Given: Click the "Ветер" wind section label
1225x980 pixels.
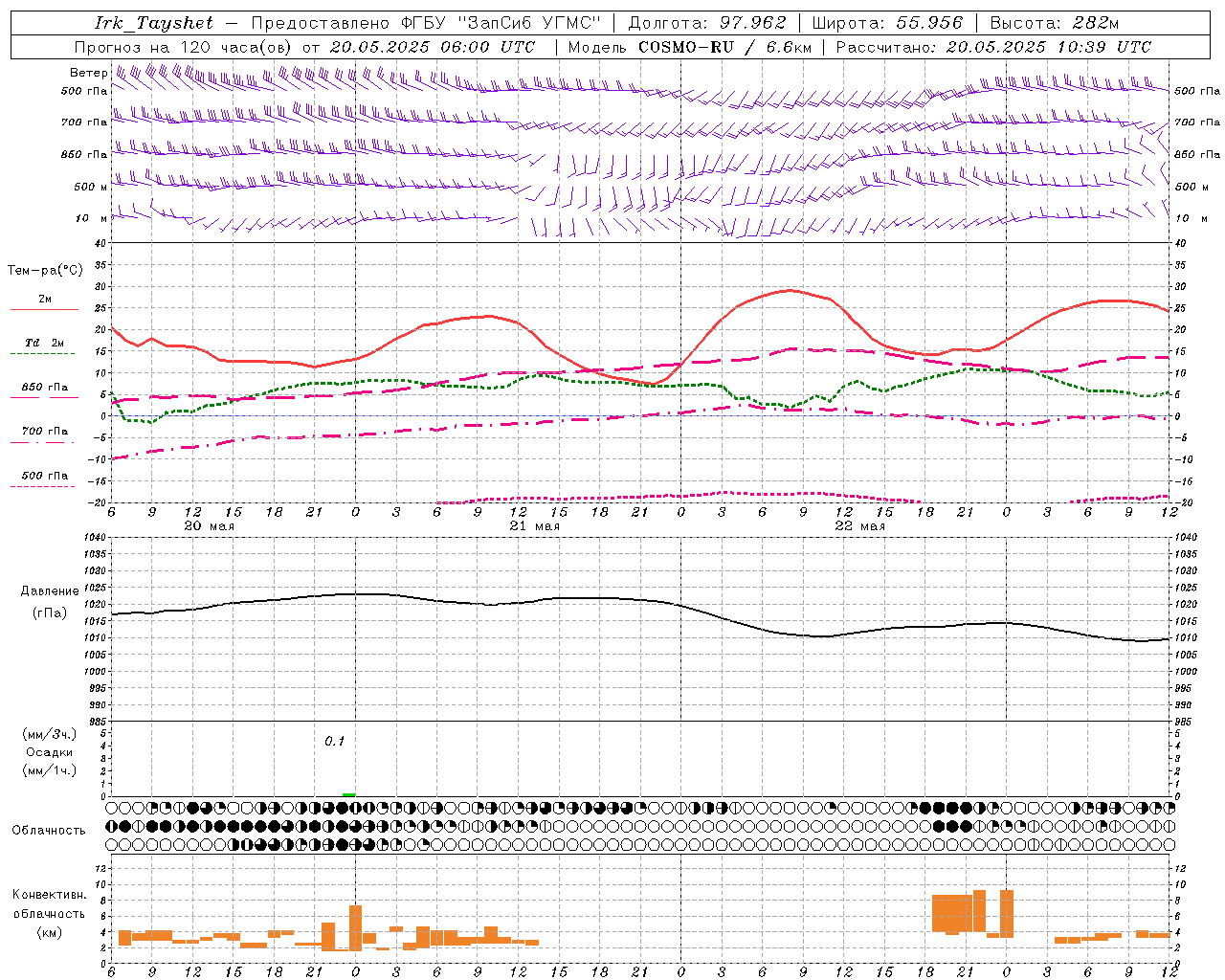Looking at the screenshot, I should coord(88,73).
